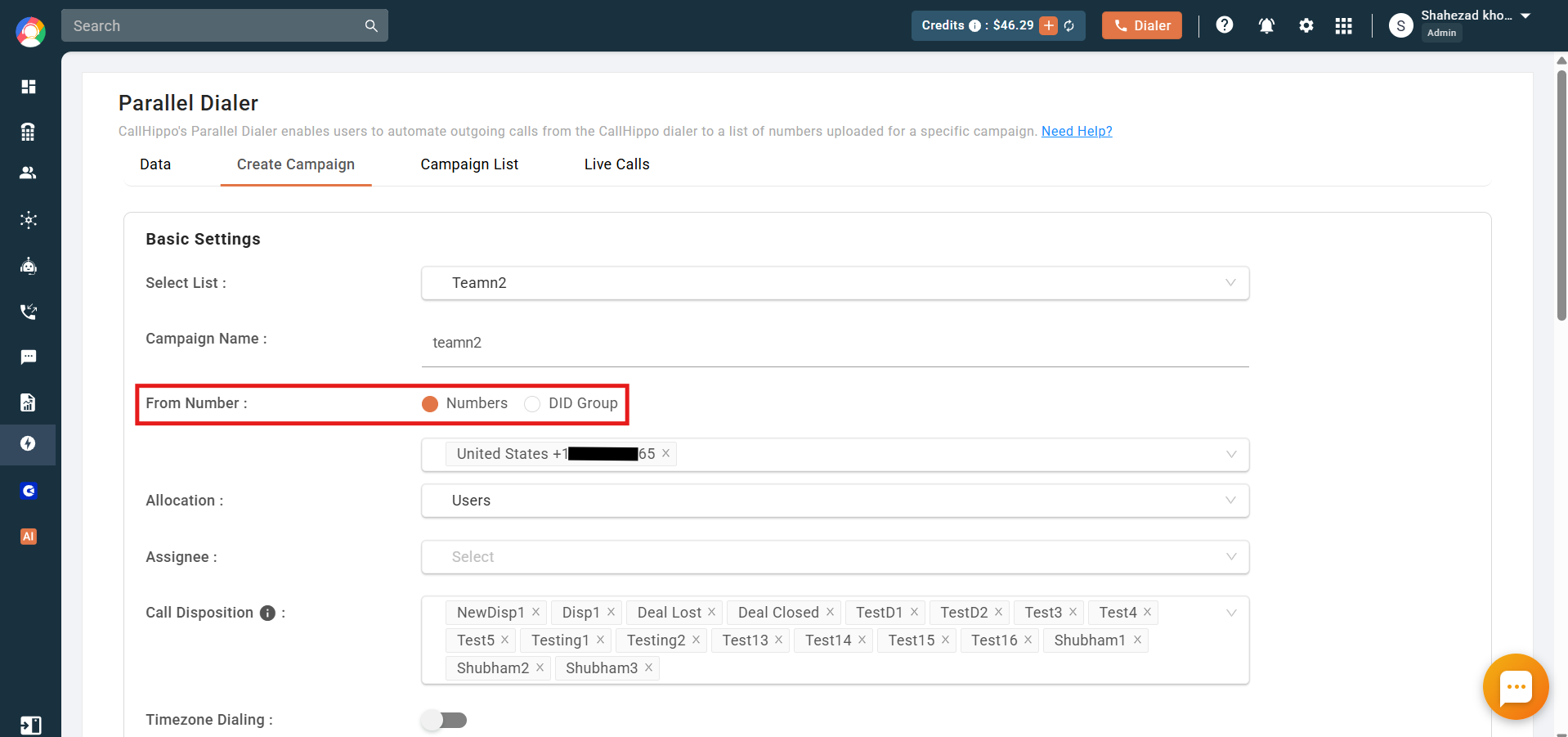Image resolution: width=1568 pixels, height=737 pixels.
Task: Open the call logs phone icon in sidebar
Action: click(x=29, y=312)
